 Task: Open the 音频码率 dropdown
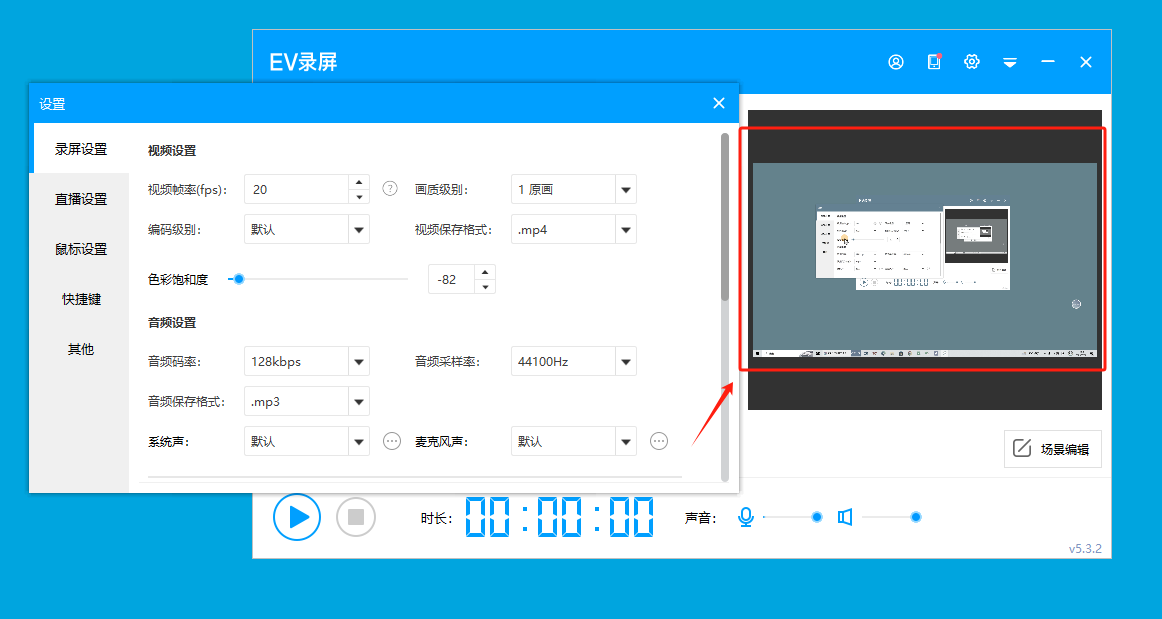[x=358, y=361]
